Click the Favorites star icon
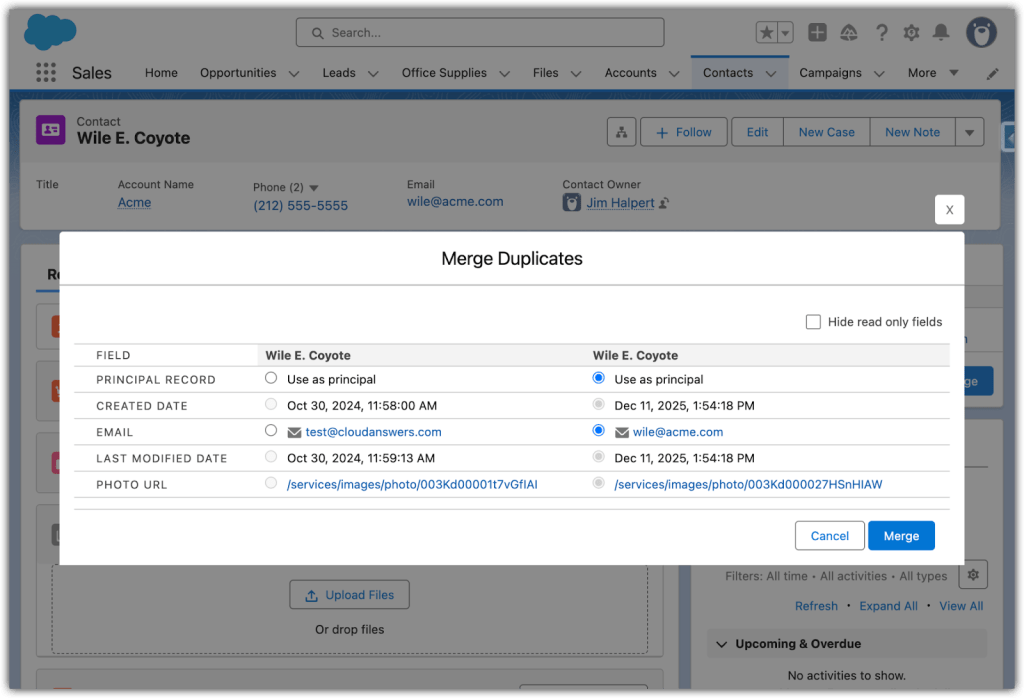Viewport: 1024px width, 698px height. tap(766, 33)
